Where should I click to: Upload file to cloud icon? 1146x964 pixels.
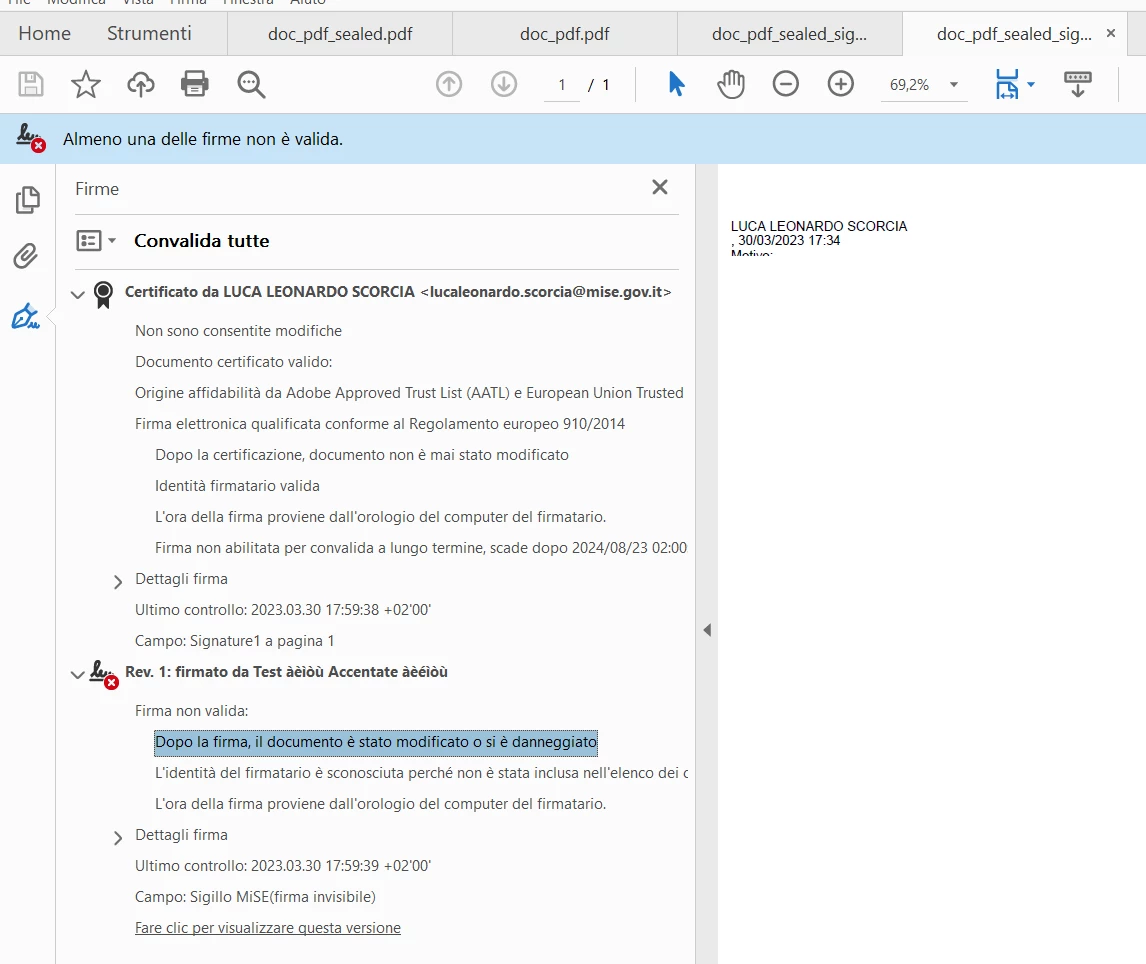[140, 84]
